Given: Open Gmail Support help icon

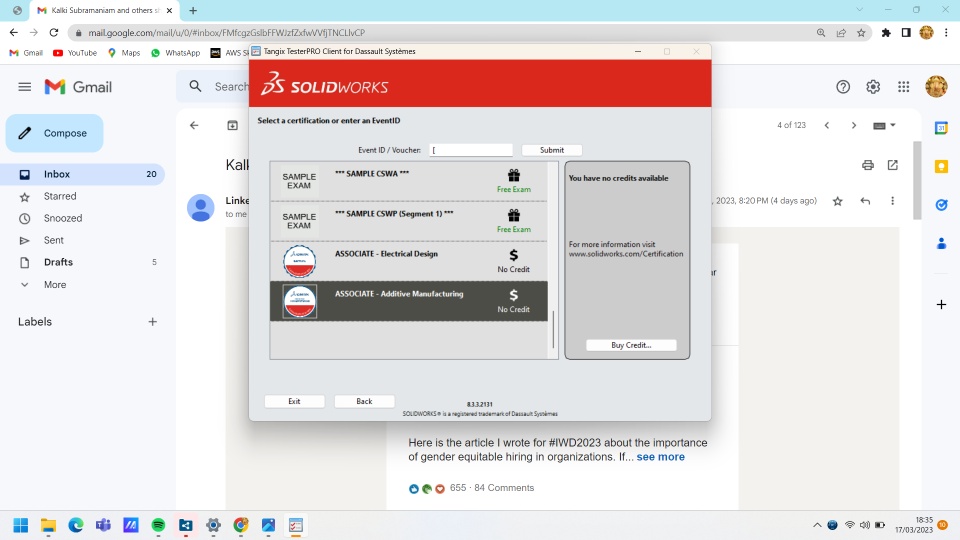Looking at the screenshot, I should (x=843, y=87).
